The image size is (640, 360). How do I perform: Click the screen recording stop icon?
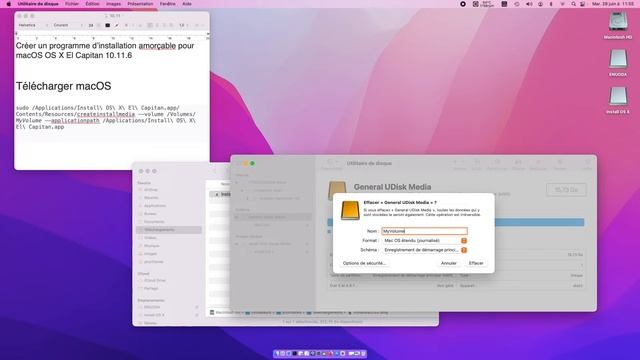tap(462, 4)
